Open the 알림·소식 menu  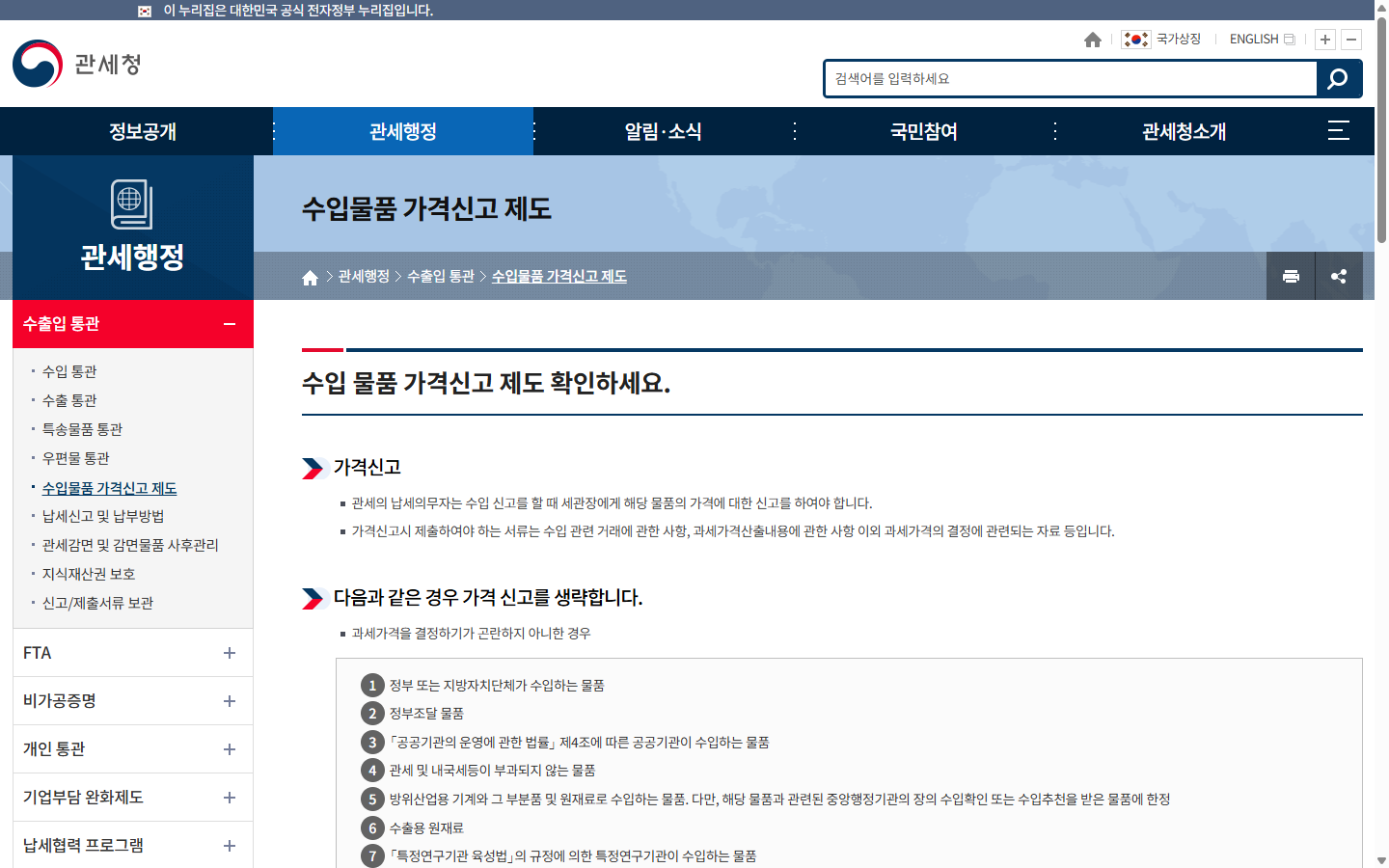pos(664,131)
